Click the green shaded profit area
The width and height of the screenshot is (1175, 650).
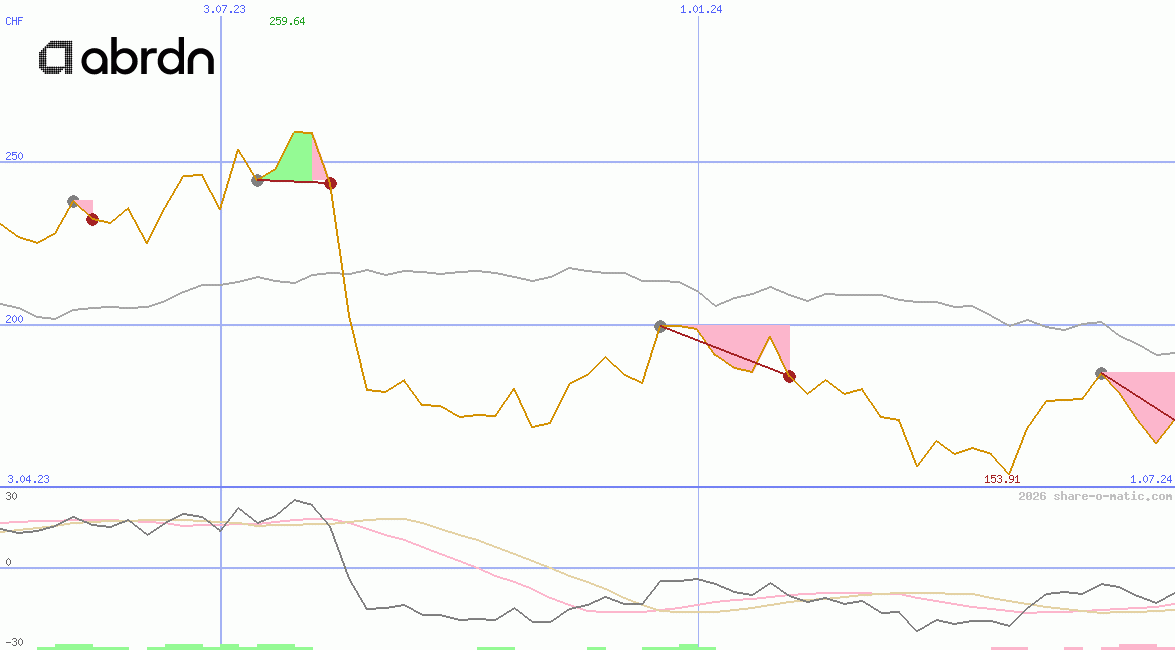coord(296,160)
